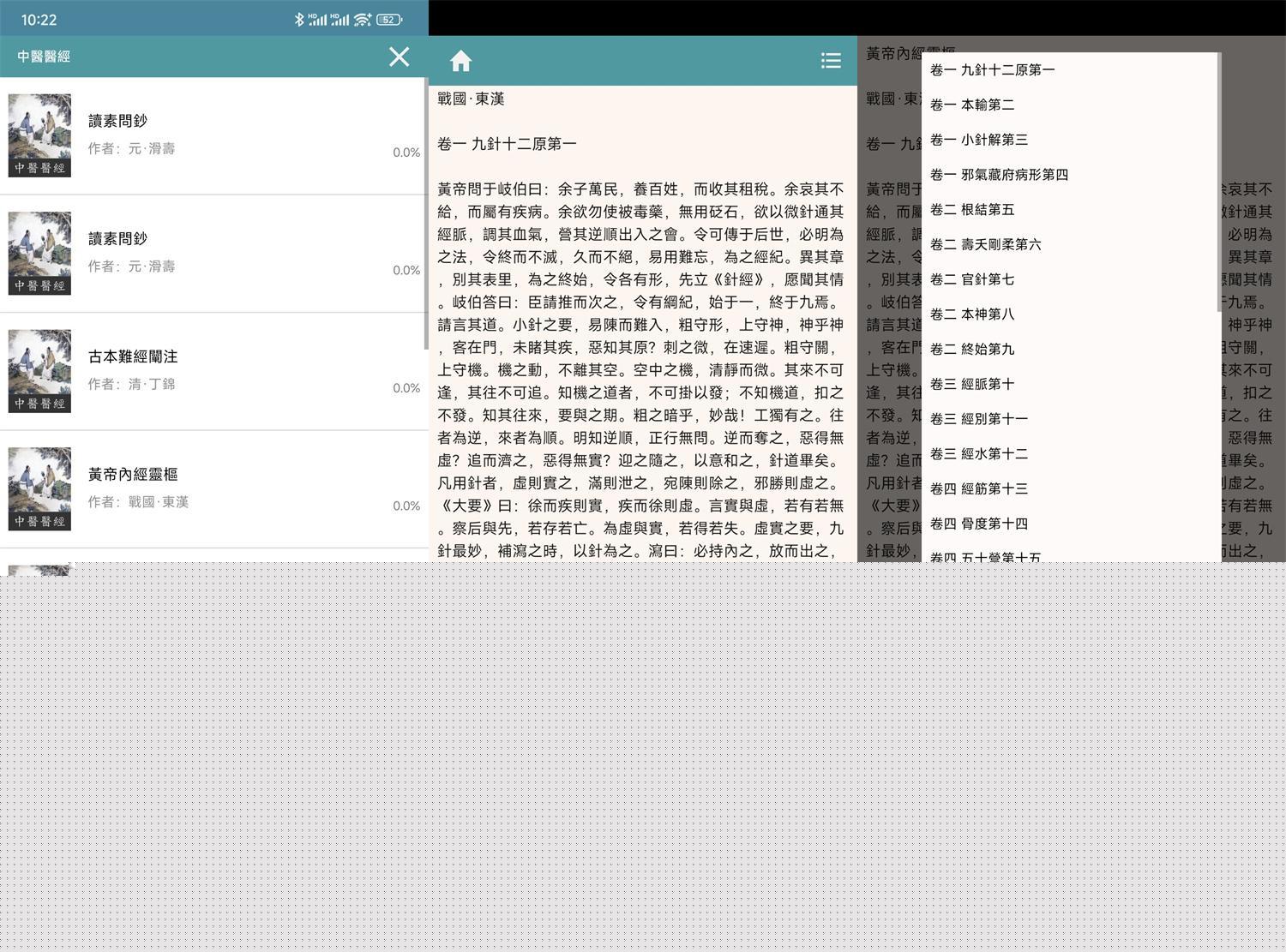Click the 中醫醫經 header title

tap(44, 57)
